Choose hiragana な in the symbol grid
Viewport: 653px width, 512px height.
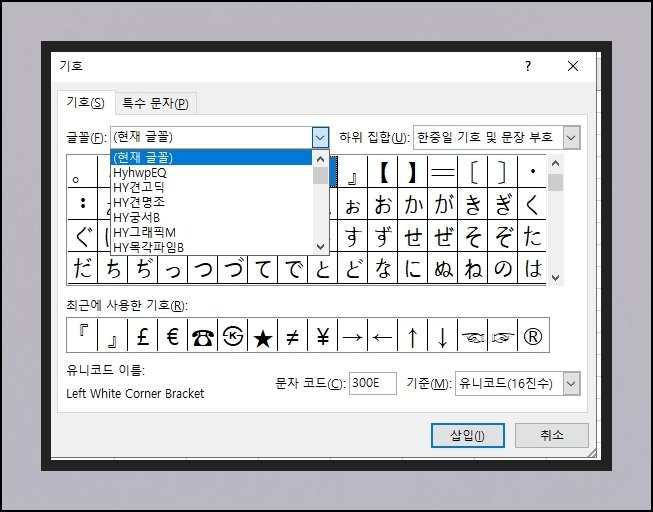pyautogui.click(x=382, y=268)
